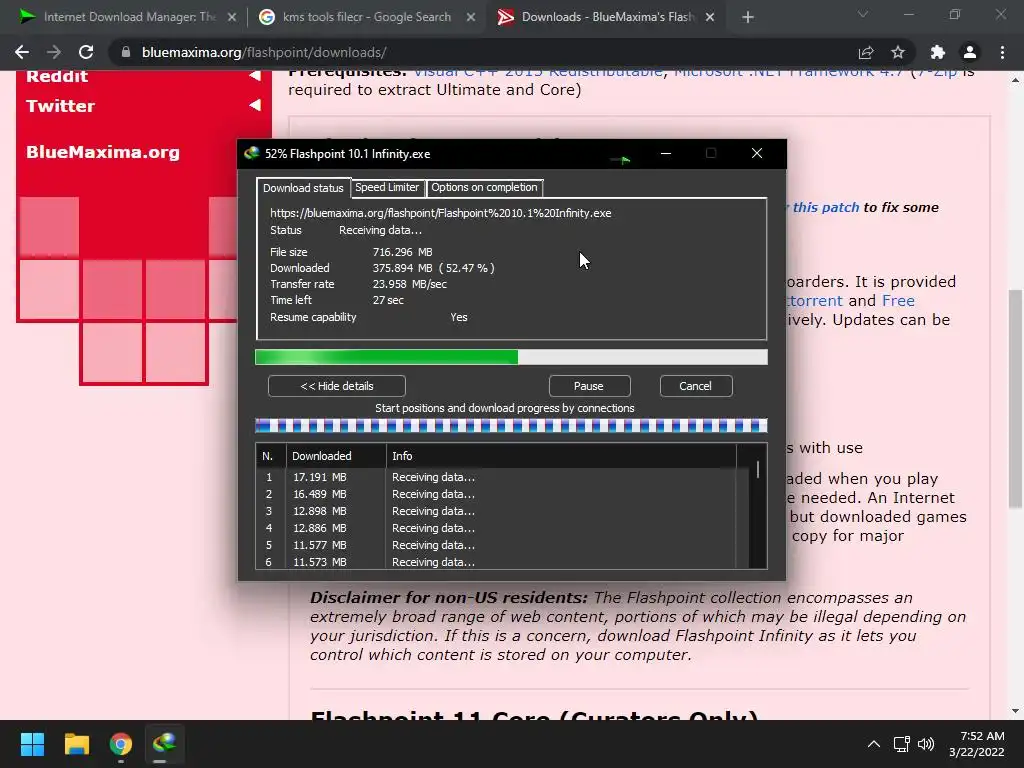
Task: Expand the Reddit sidebar arrow
Action: (255, 76)
